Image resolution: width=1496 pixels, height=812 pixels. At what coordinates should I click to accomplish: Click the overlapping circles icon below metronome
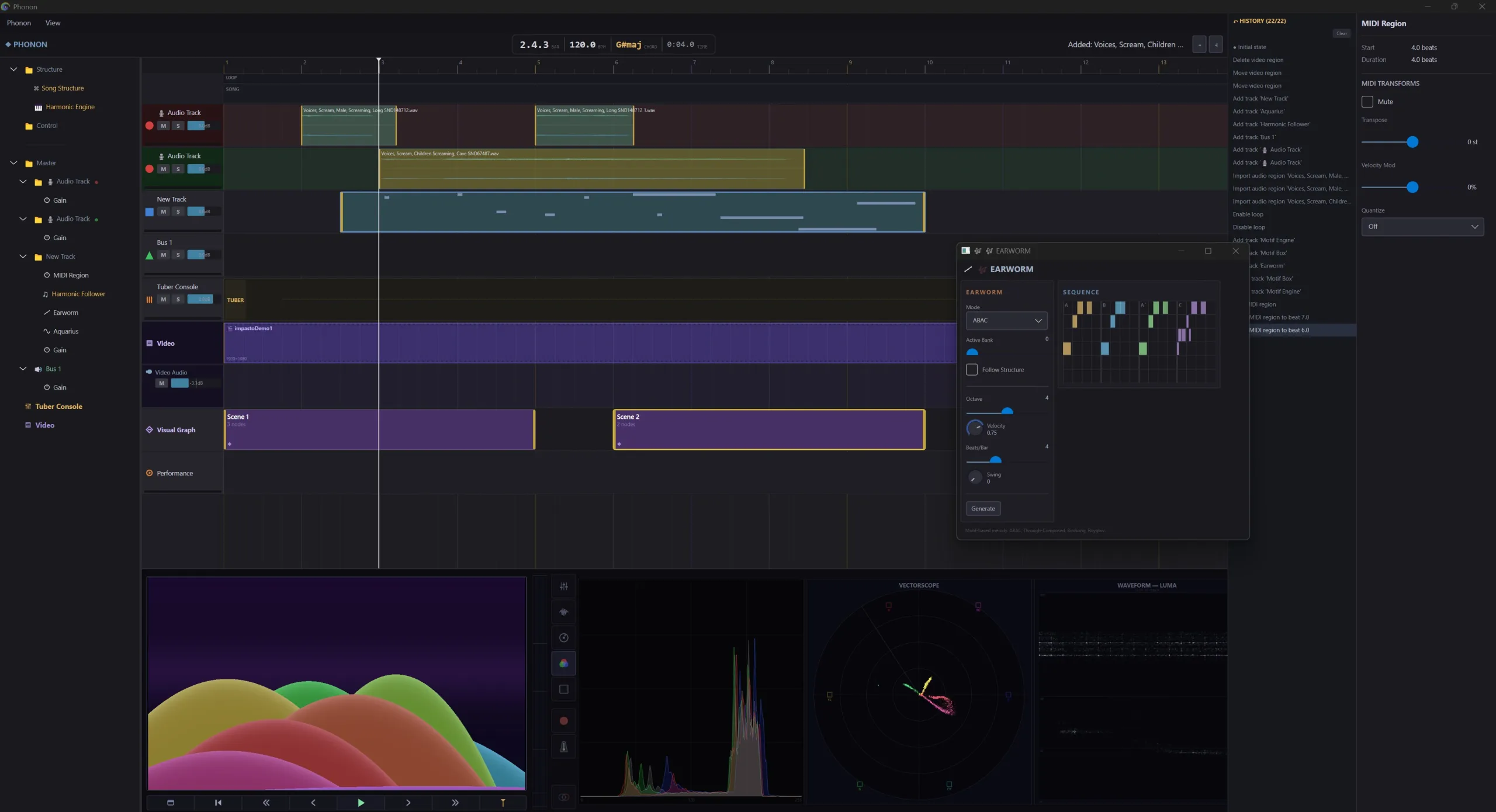563,797
